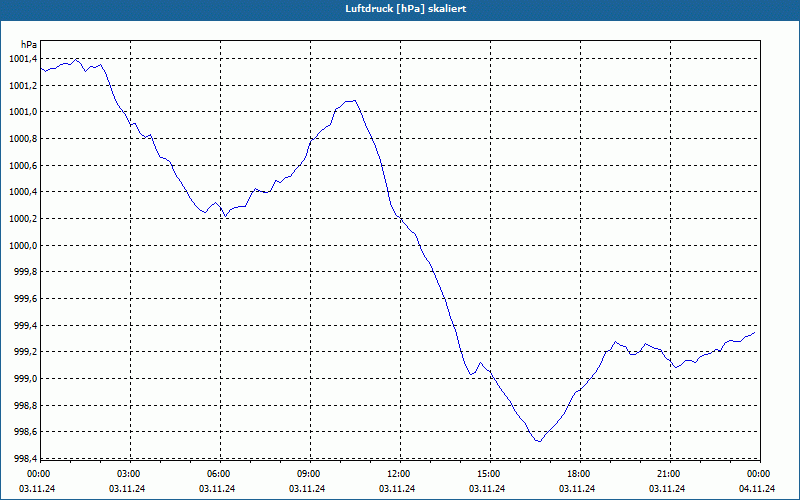Select the y-axis value "999,6"
Screen dimensions: 800x500
point(25,299)
